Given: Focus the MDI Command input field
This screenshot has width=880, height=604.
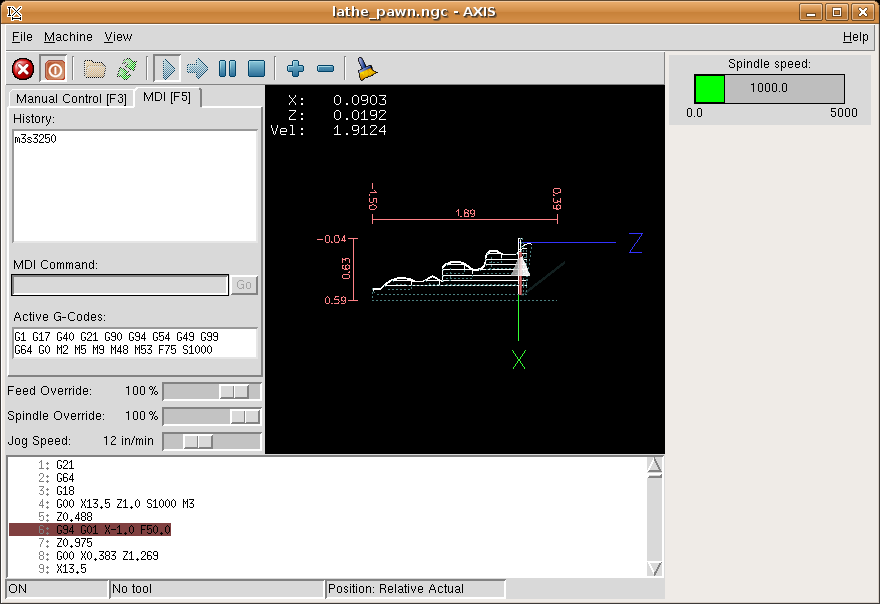Looking at the screenshot, I should tap(120, 285).
